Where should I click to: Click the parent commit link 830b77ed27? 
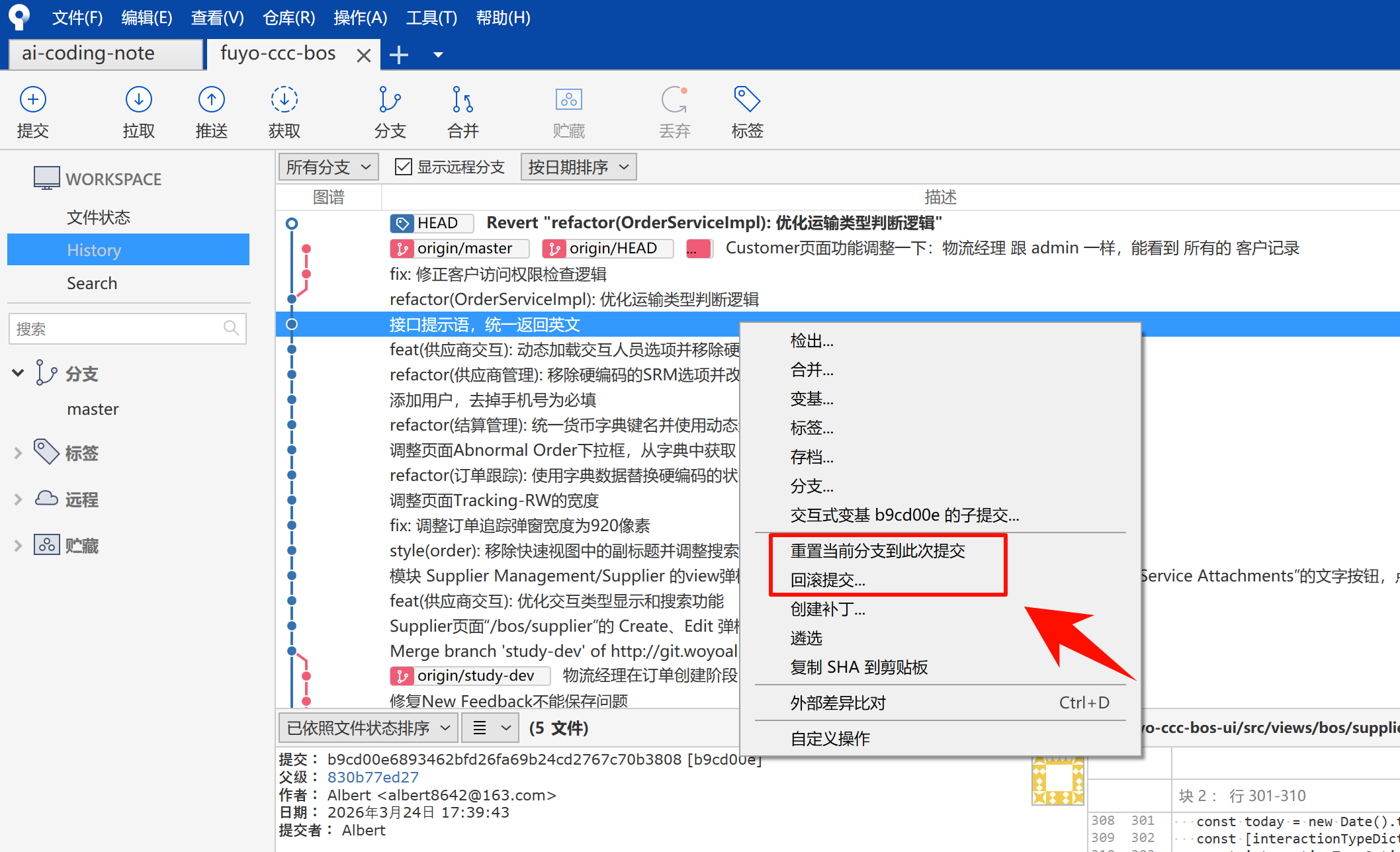372,777
